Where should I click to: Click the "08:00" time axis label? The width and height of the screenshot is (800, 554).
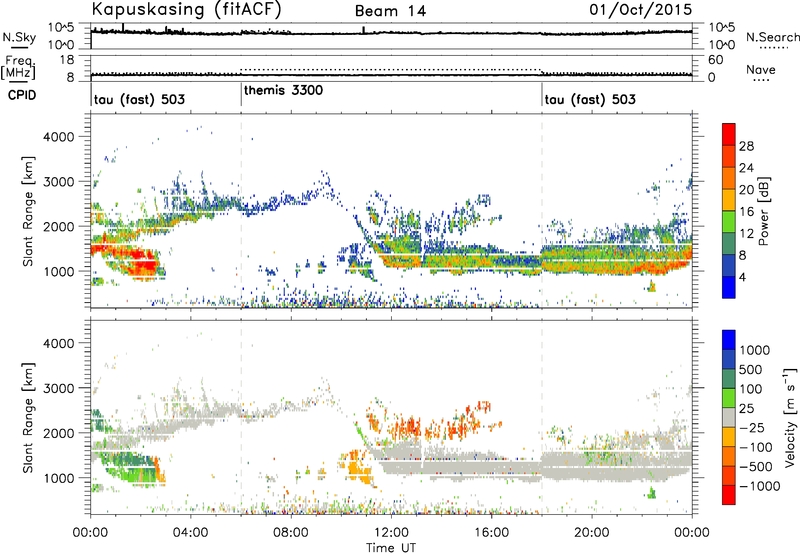291,533
